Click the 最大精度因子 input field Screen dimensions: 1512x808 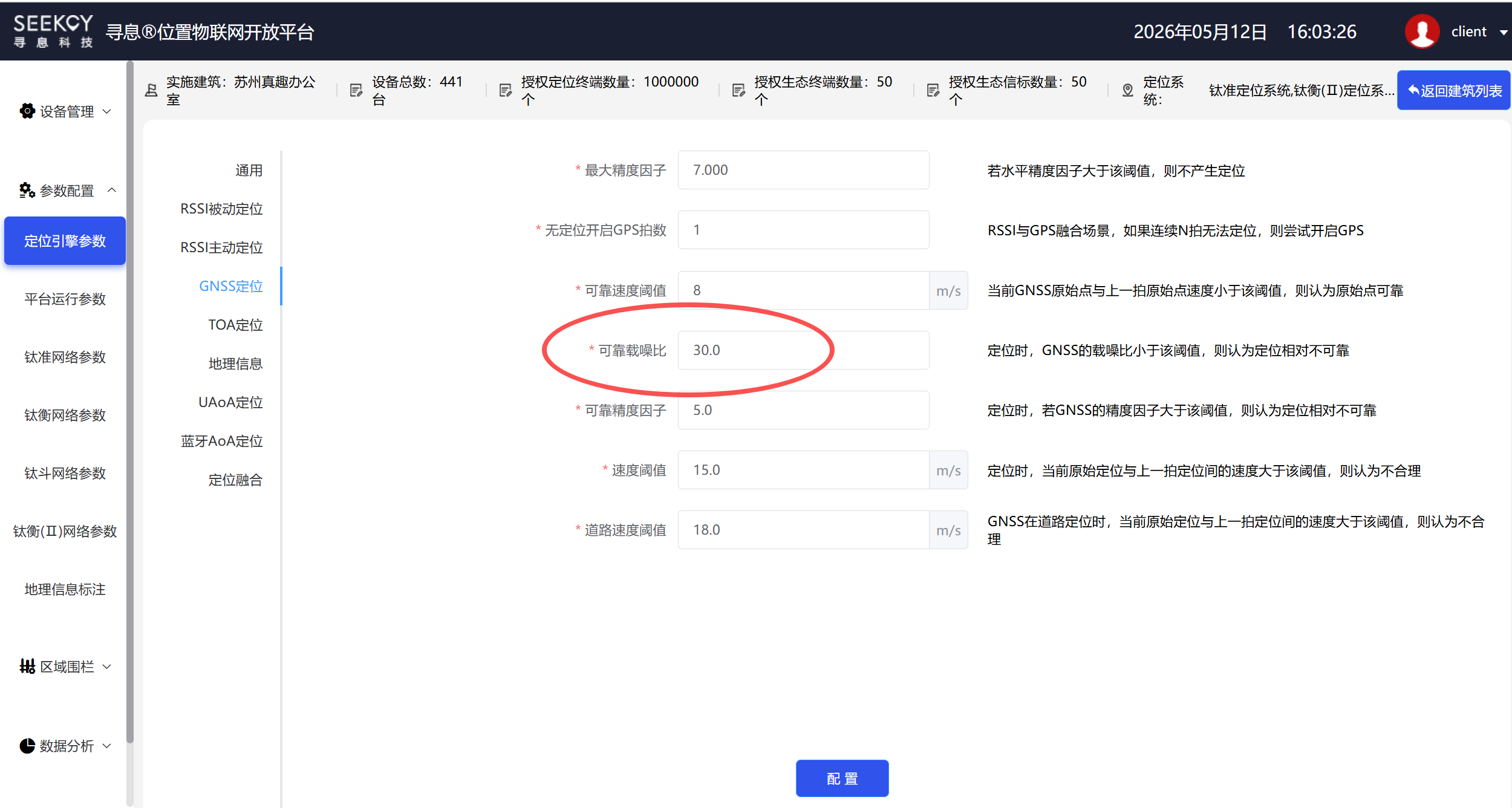(803, 170)
